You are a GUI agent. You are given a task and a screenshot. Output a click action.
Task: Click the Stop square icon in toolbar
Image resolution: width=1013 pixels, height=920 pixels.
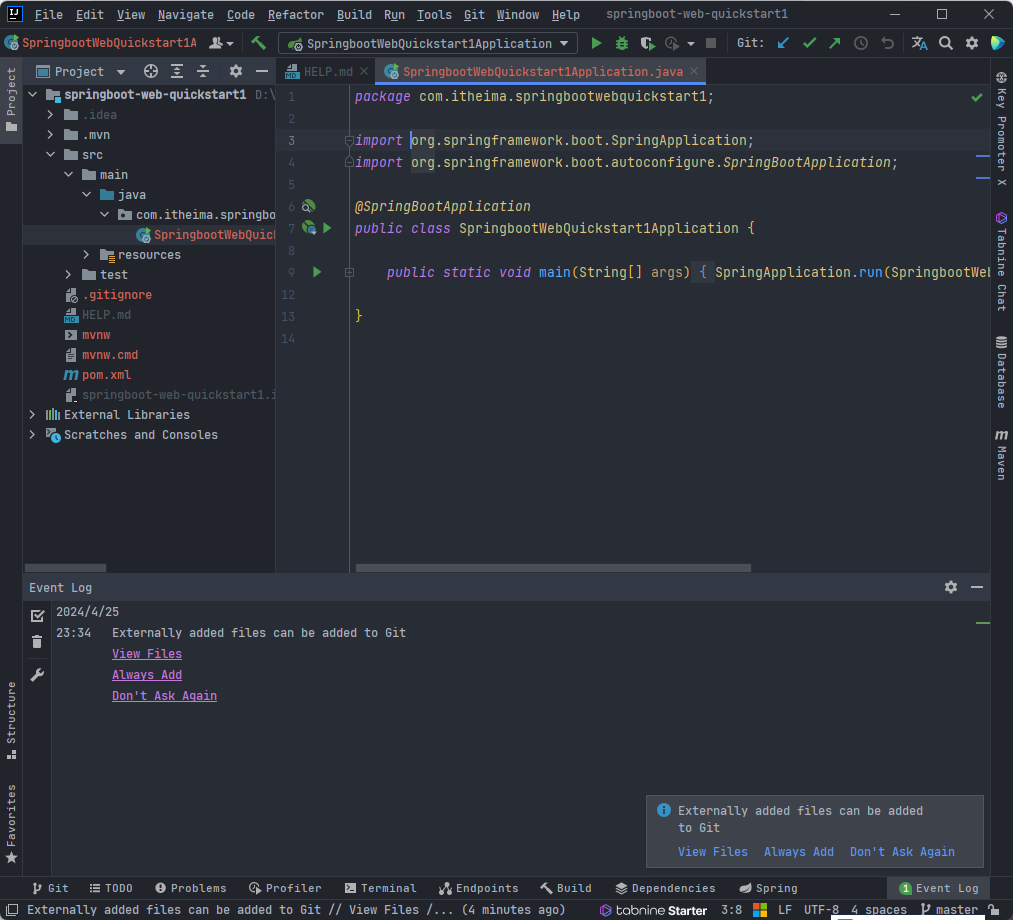(711, 43)
